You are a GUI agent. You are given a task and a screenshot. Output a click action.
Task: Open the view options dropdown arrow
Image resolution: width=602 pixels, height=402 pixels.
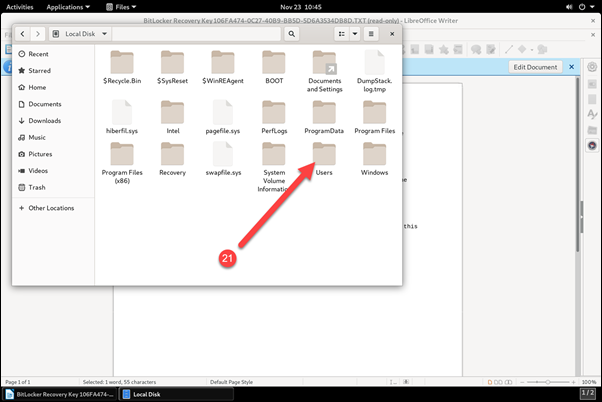pyautogui.click(x=355, y=34)
